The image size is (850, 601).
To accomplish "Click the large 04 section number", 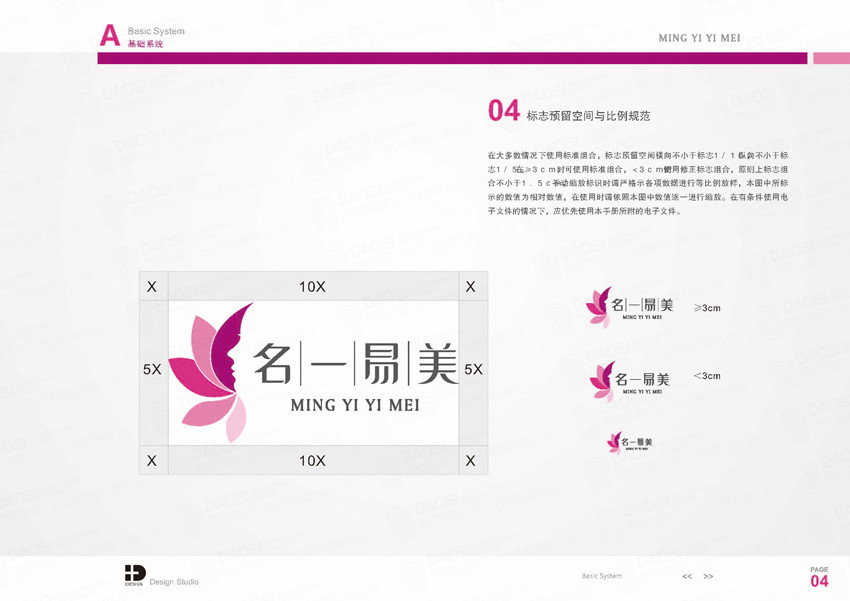I will (503, 111).
